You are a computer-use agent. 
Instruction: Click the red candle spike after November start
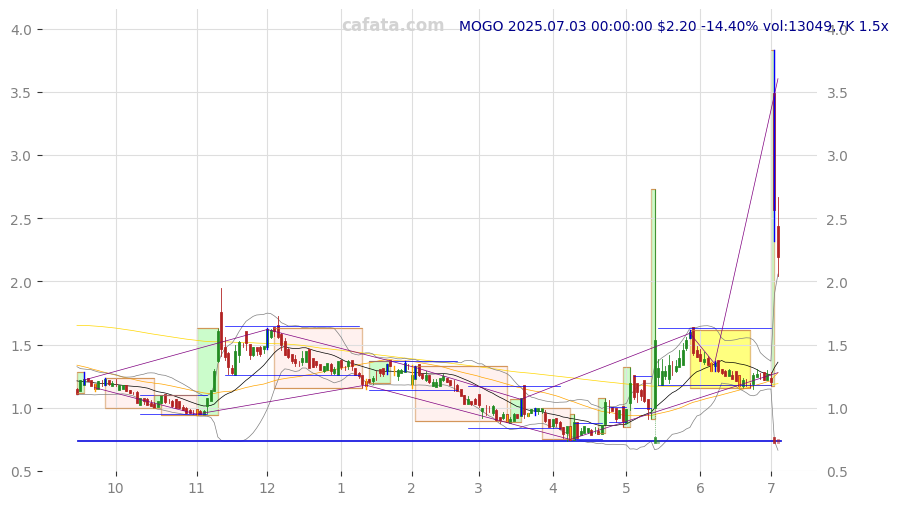point(222,321)
